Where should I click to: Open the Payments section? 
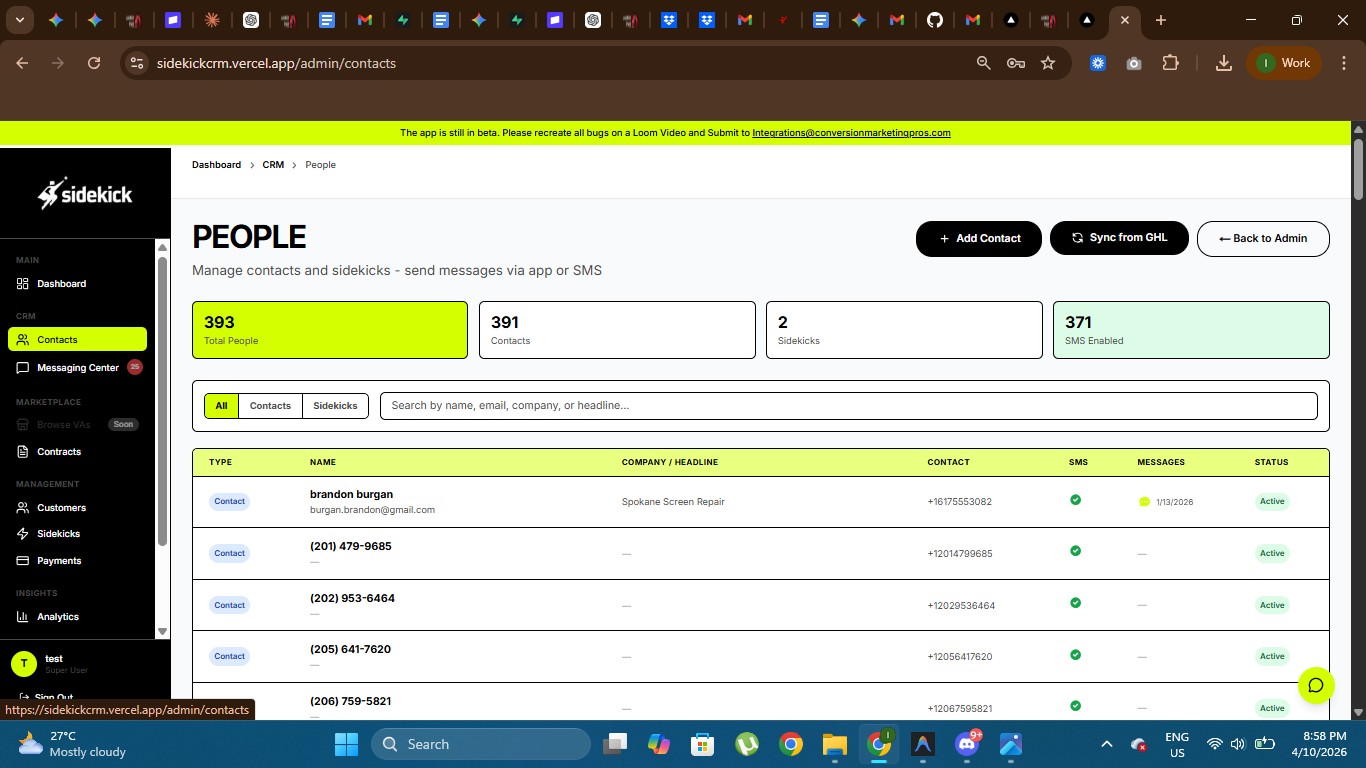58,560
